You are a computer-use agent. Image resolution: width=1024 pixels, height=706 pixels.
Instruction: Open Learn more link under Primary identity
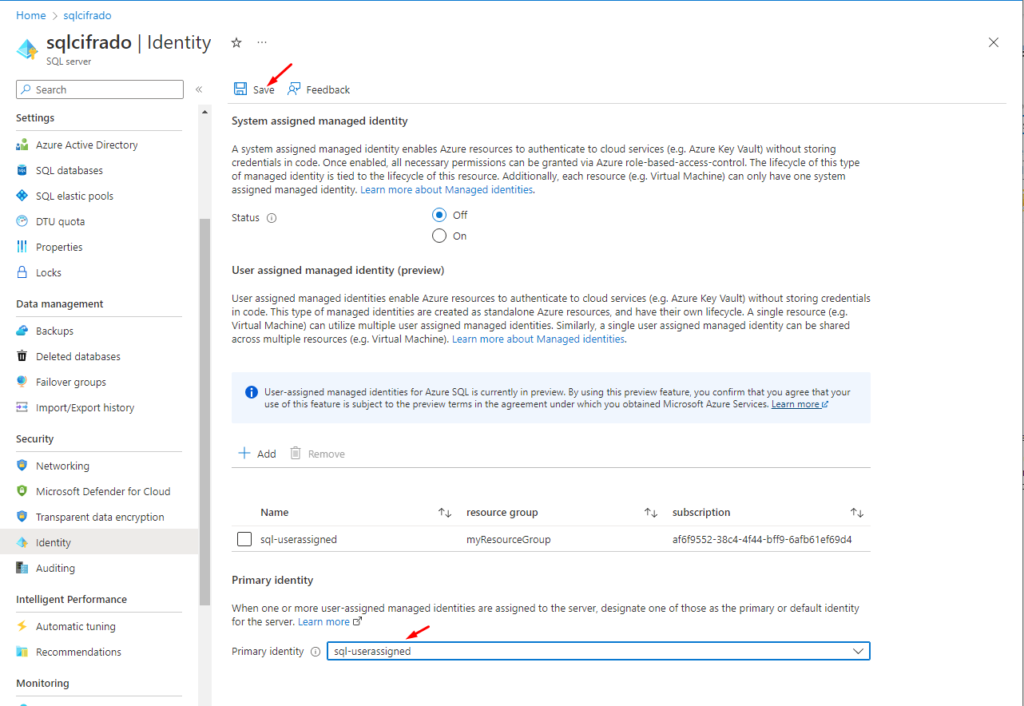330,622
